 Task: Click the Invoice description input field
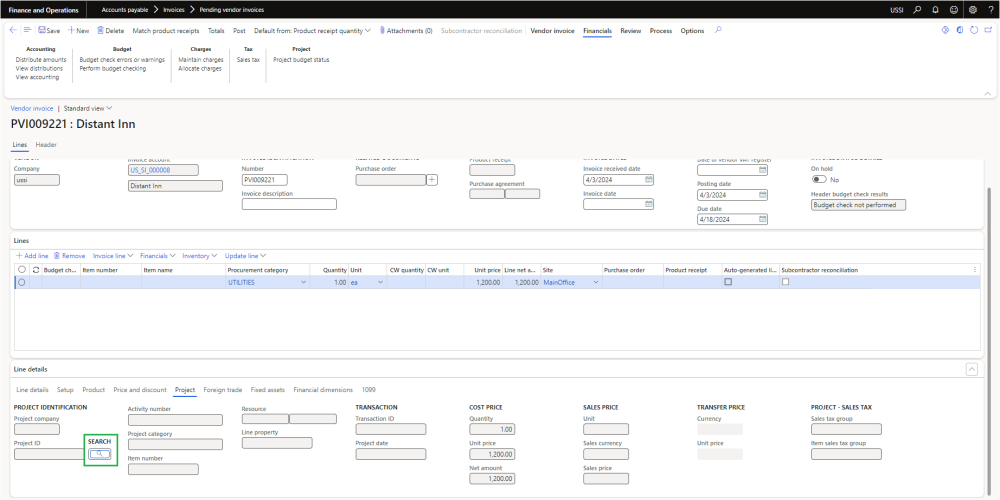tap(289, 204)
